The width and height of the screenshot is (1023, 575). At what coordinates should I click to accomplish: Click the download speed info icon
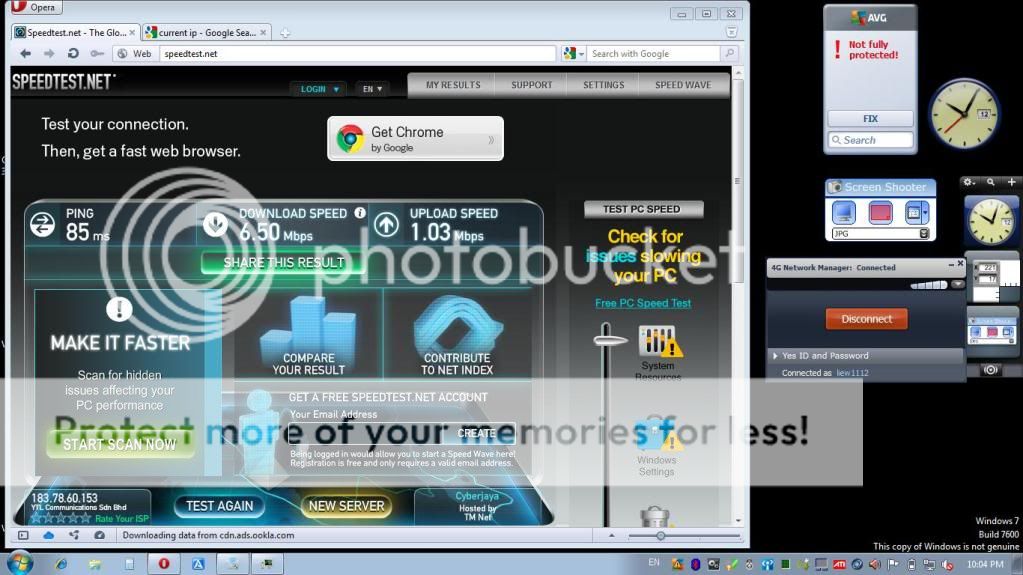pos(359,213)
